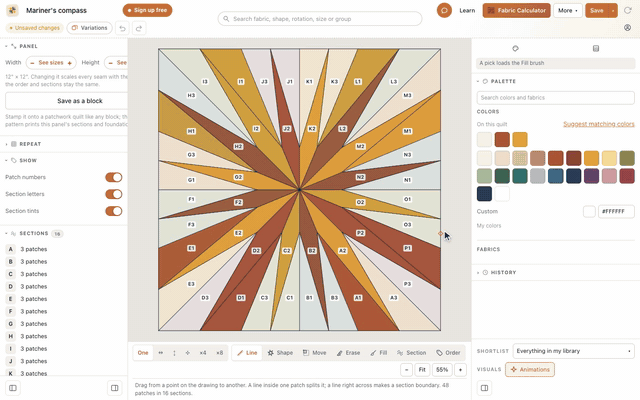Click Sign up free
The height and width of the screenshot is (400, 640).
pos(147,10)
